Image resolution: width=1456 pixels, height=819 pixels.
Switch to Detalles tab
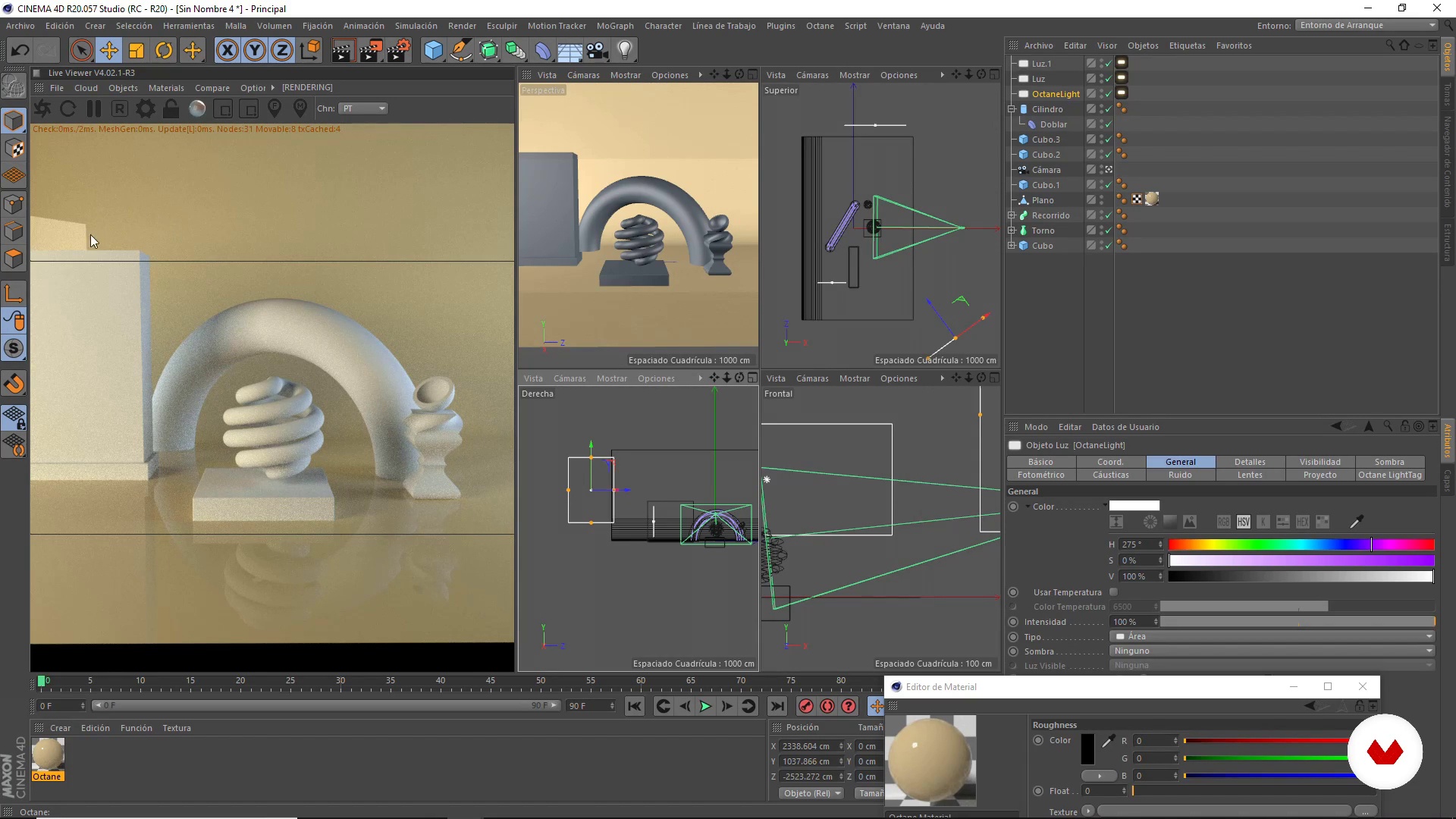click(x=1250, y=462)
